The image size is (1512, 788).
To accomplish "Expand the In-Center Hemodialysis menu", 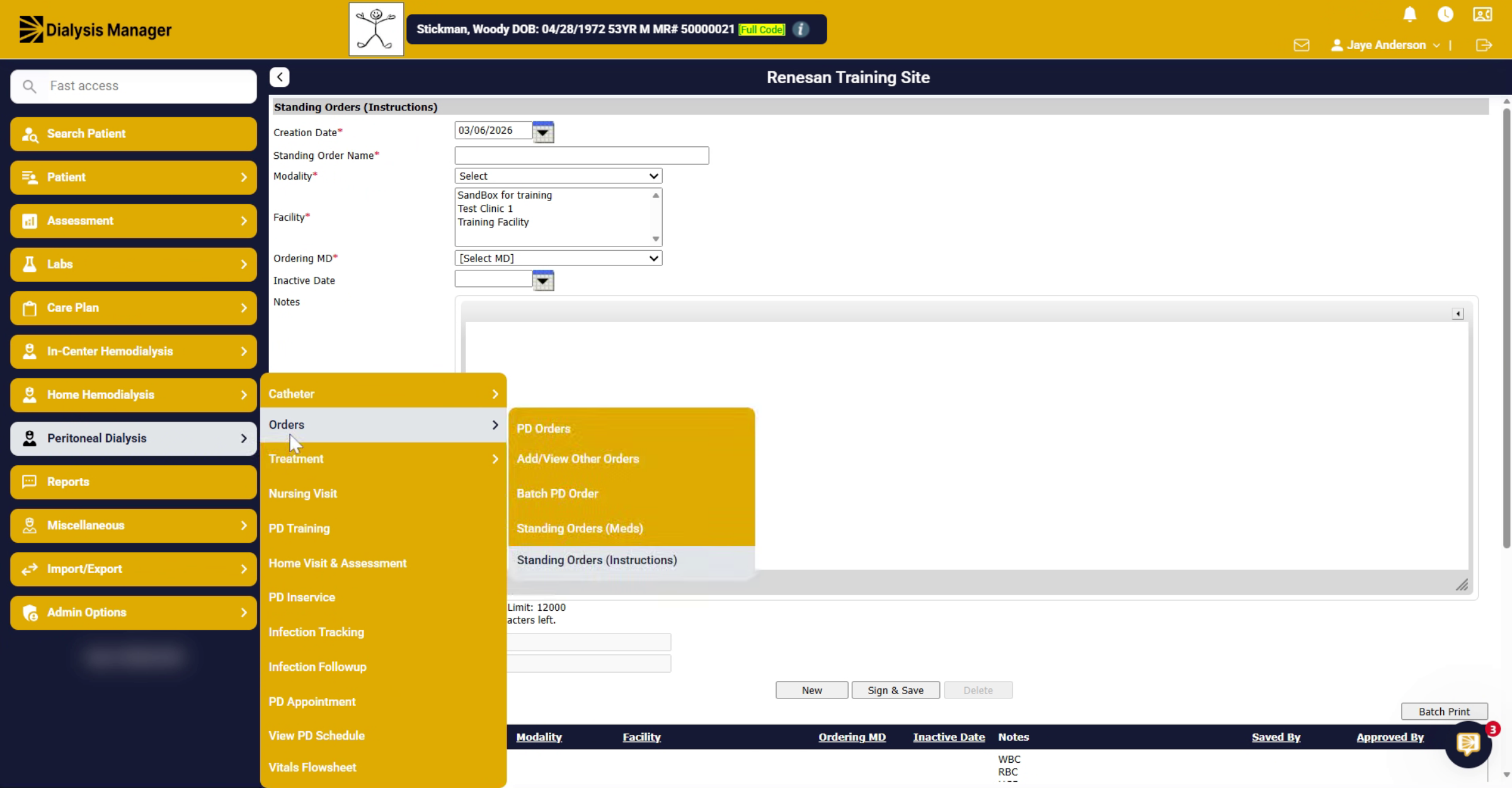I will pyautogui.click(x=134, y=351).
